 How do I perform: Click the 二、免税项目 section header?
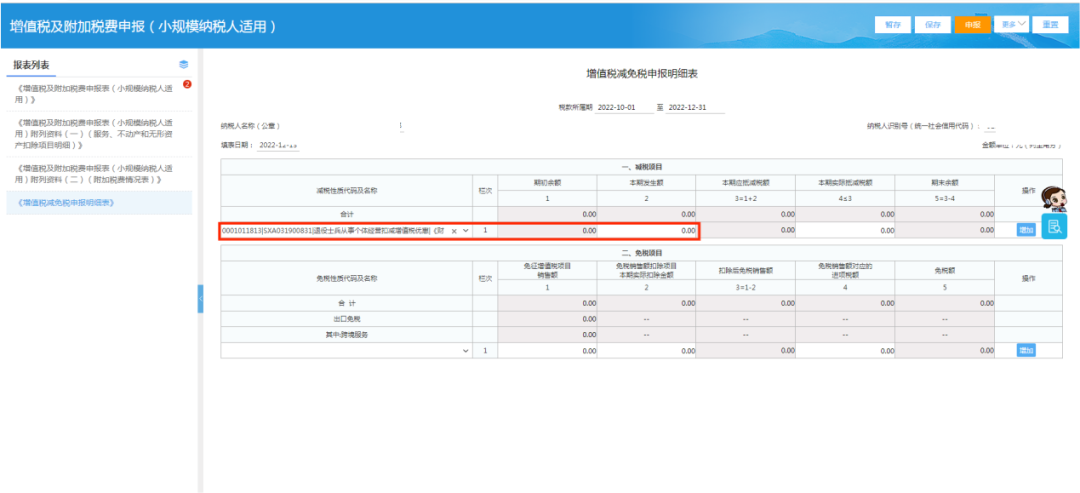(641, 253)
